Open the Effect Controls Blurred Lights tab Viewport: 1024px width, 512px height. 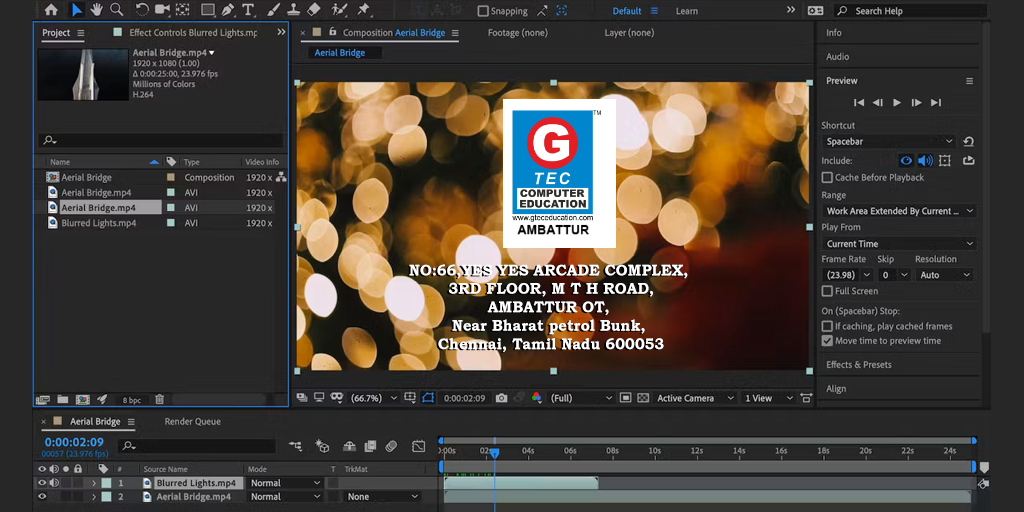click(192, 33)
